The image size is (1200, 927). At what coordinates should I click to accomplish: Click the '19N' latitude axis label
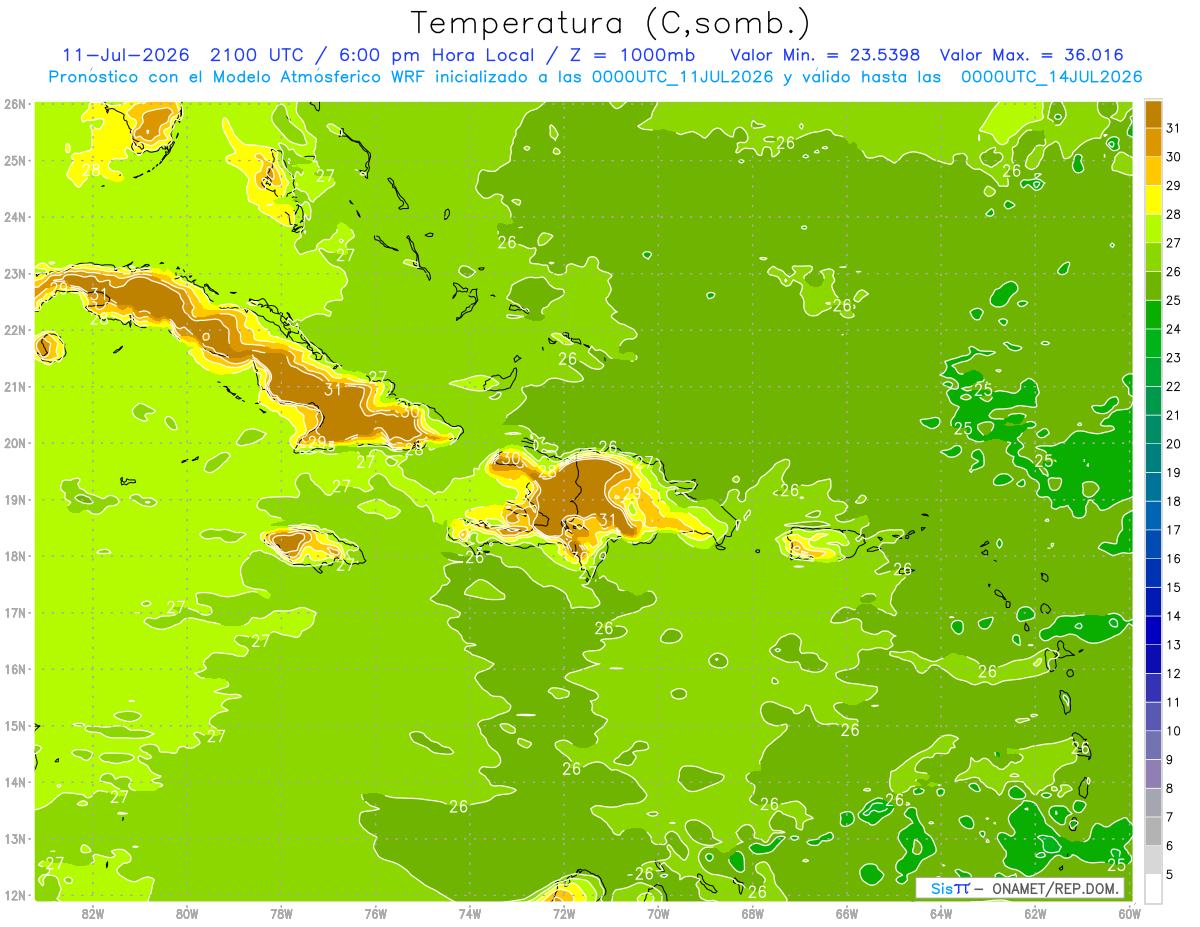[x=15, y=499]
